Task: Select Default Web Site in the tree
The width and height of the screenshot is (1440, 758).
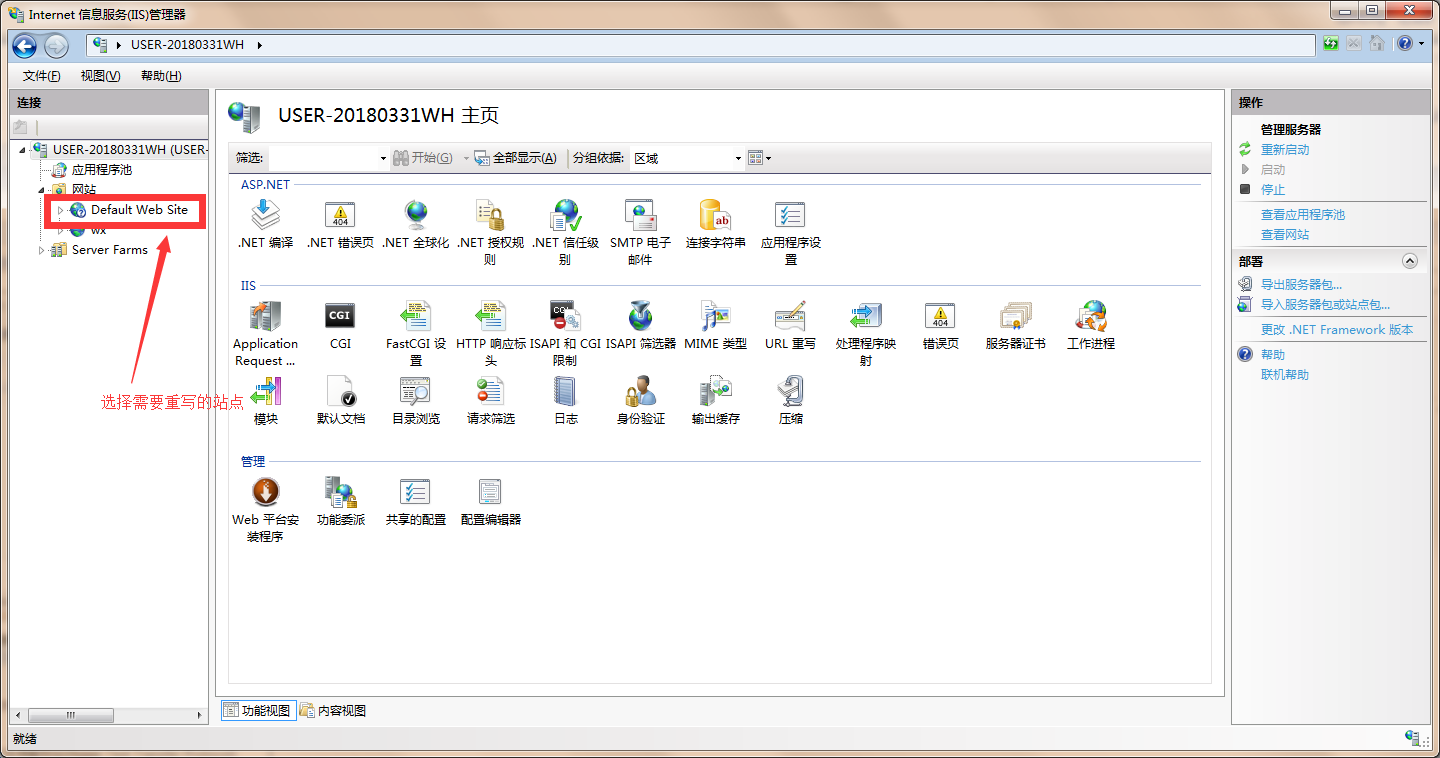Action: click(139, 210)
